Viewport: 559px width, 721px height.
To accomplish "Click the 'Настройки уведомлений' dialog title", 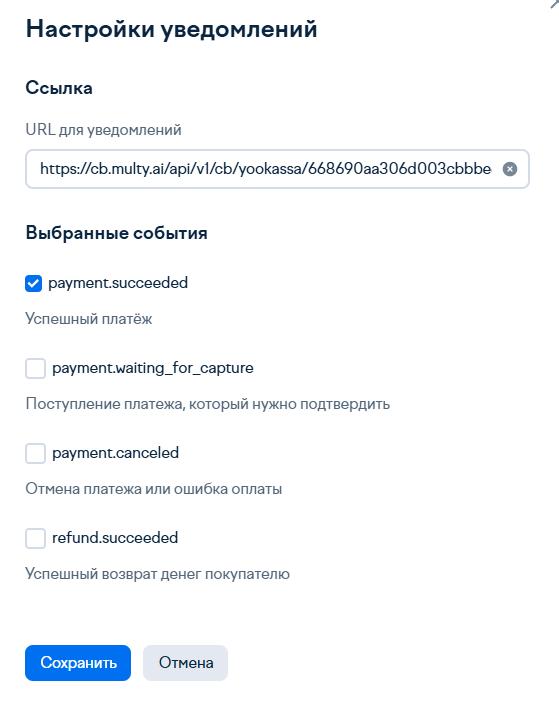I will tap(171, 29).
